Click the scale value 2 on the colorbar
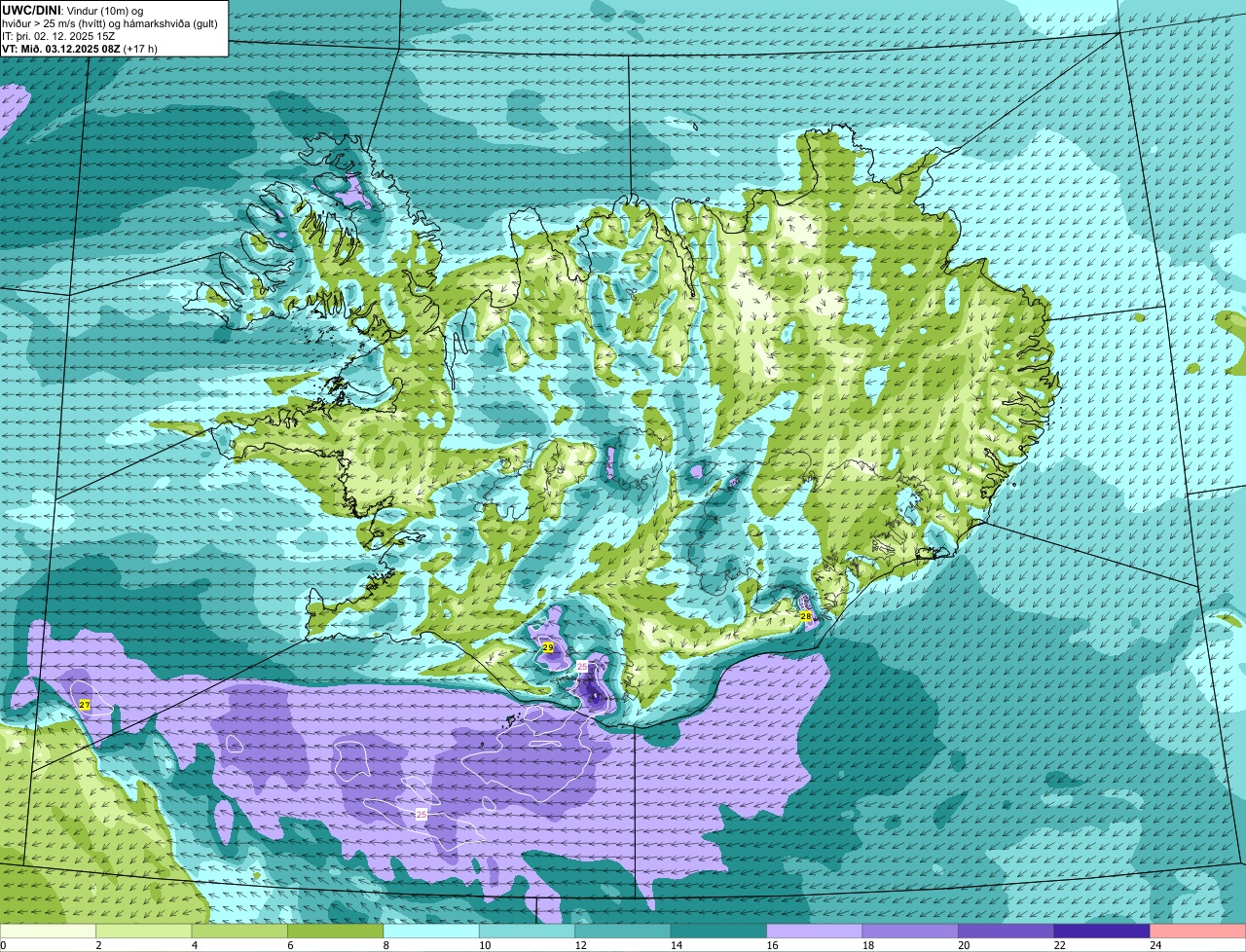The image size is (1246, 952). pyautogui.click(x=98, y=945)
